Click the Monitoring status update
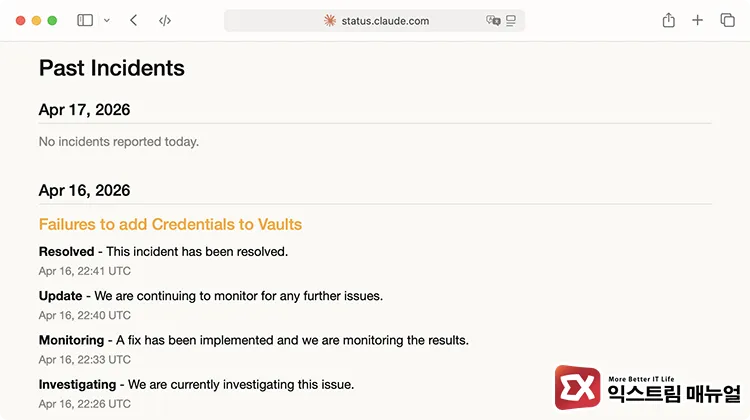 (x=71, y=340)
